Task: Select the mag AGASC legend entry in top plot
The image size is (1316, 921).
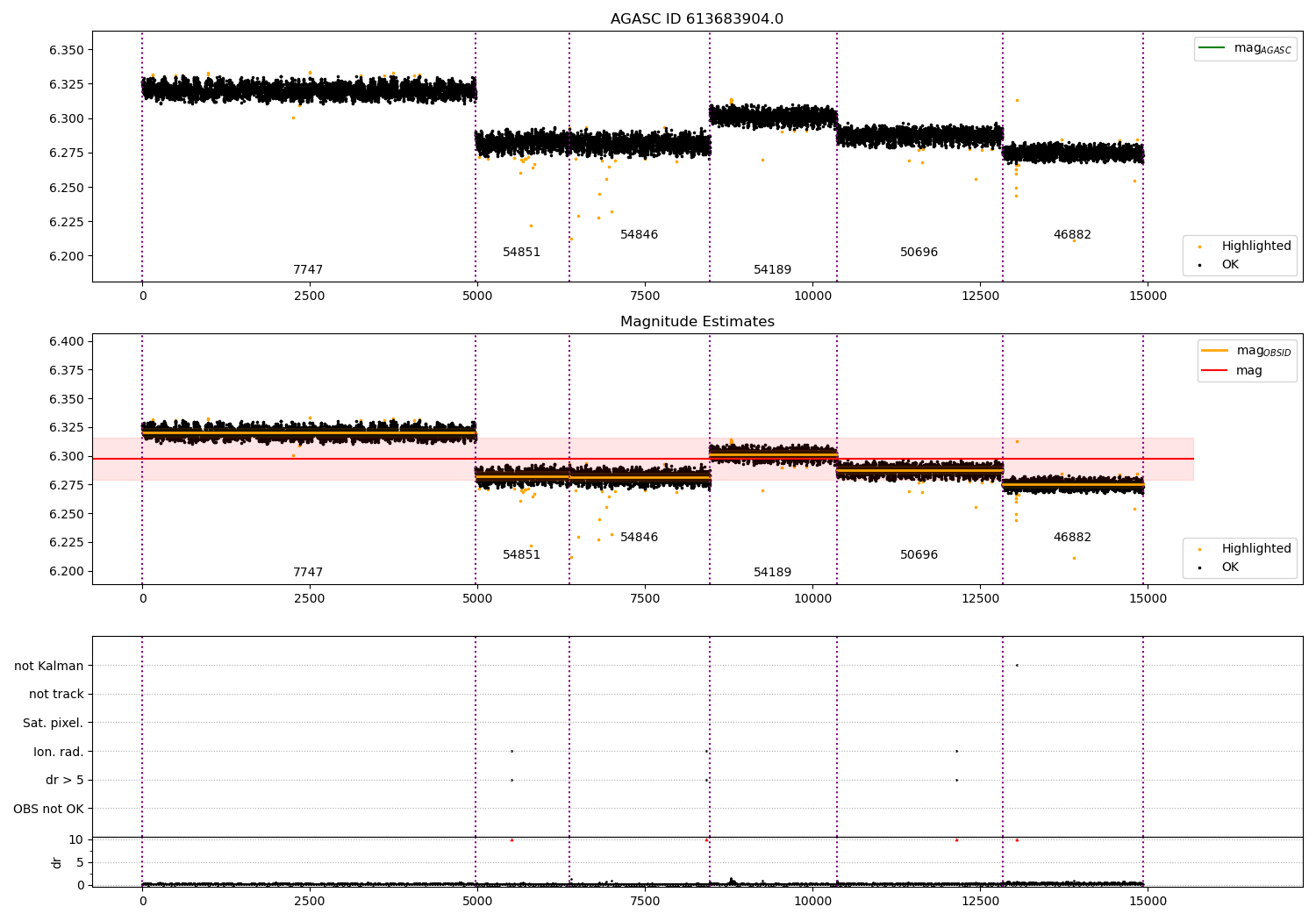Action: [1246, 48]
